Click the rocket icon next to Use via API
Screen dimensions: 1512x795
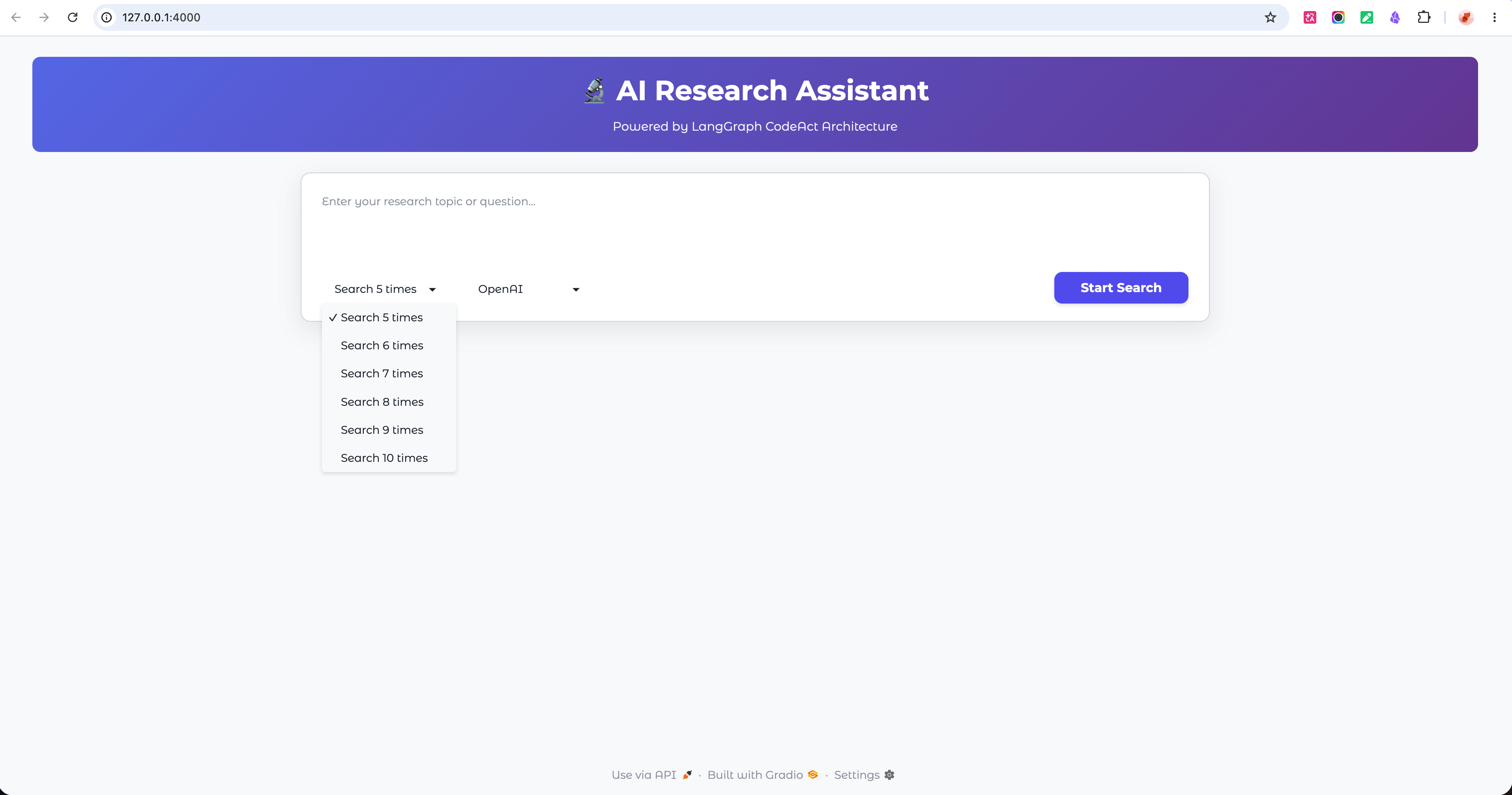click(687, 775)
